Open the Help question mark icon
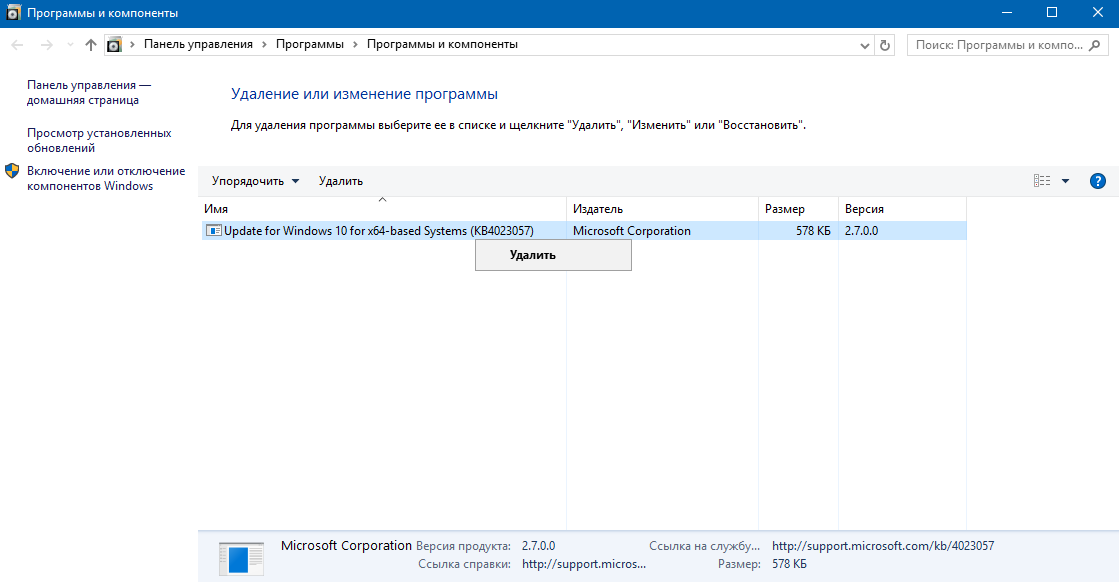1119x582 pixels. tap(1097, 181)
